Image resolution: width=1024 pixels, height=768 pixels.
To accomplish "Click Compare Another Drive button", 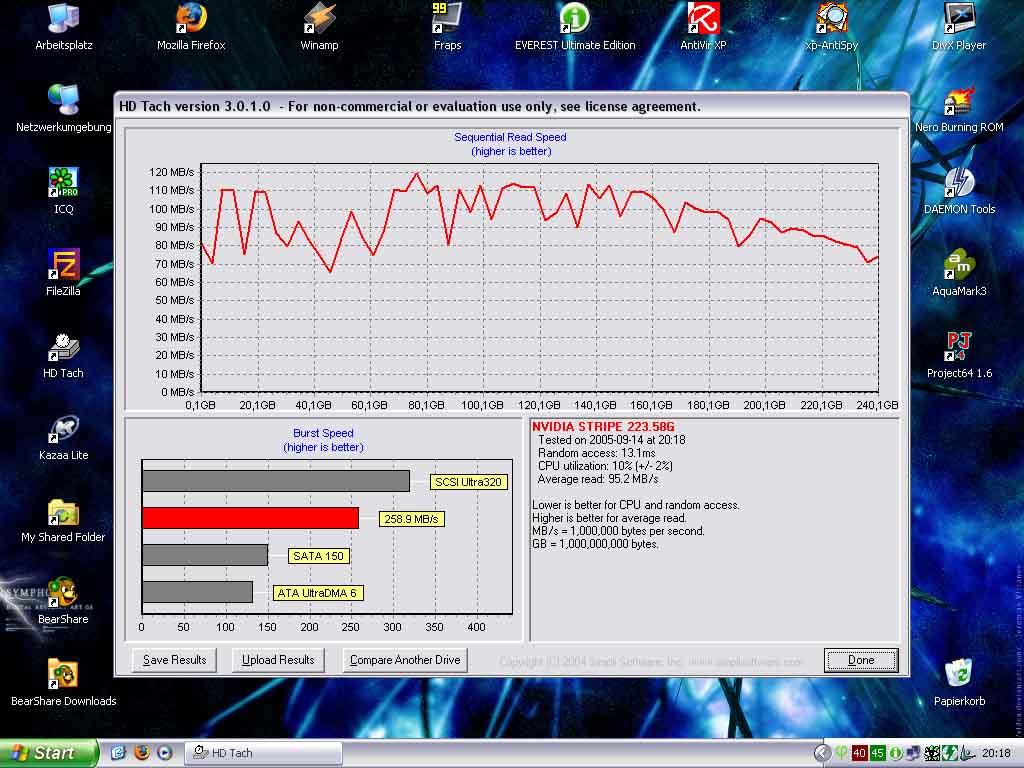I will 405,660.
